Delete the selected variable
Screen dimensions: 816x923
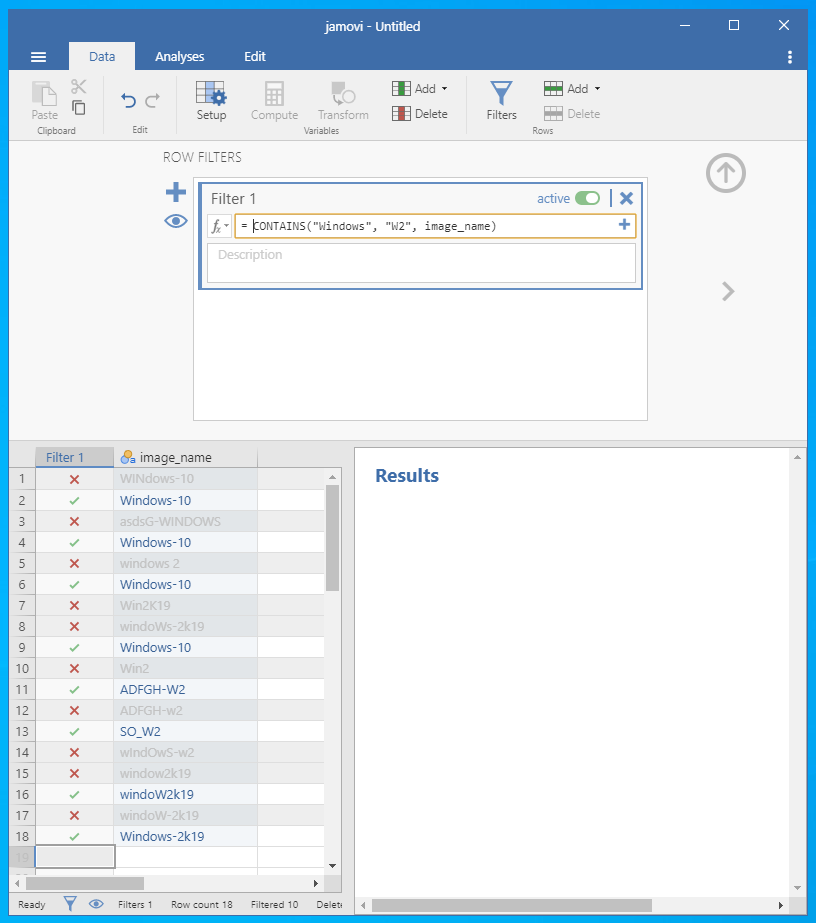[420, 114]
